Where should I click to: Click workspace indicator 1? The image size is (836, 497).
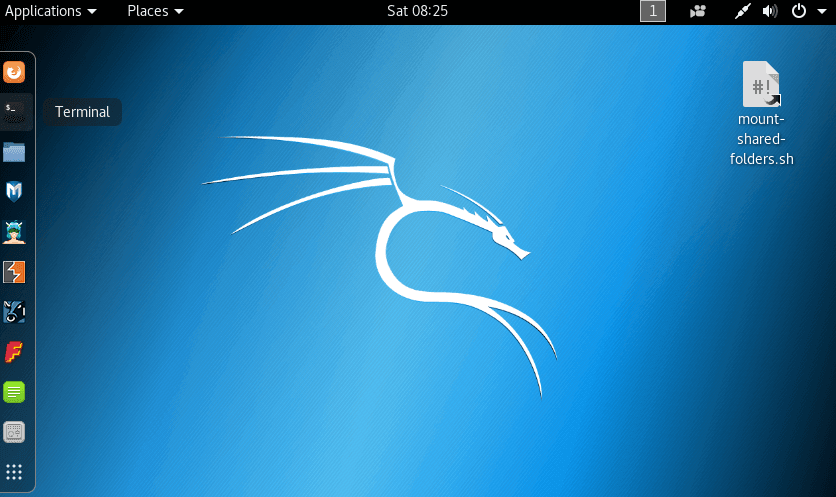(653, 11)
